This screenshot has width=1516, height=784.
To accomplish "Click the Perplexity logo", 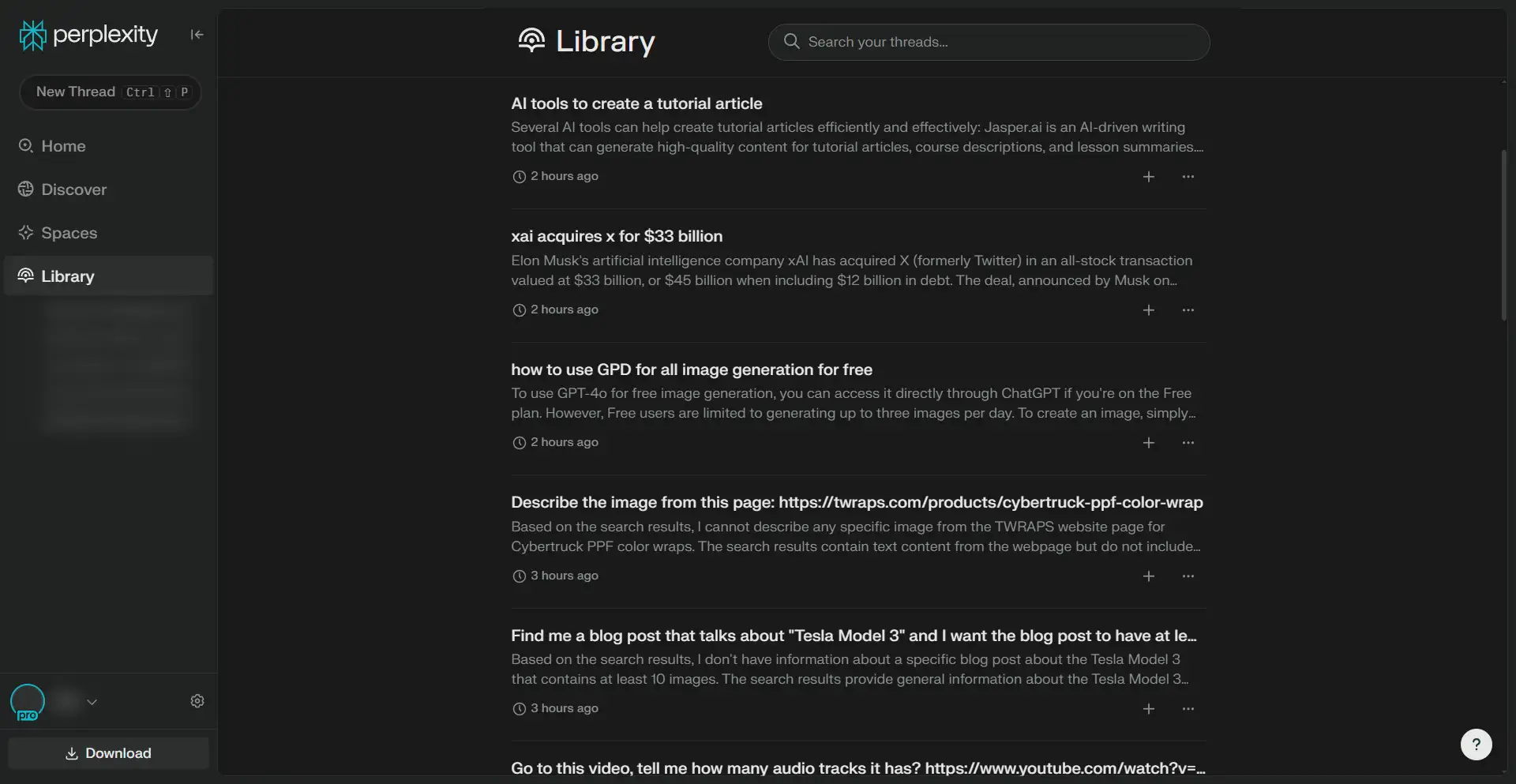I will click(x=88, y=35).
